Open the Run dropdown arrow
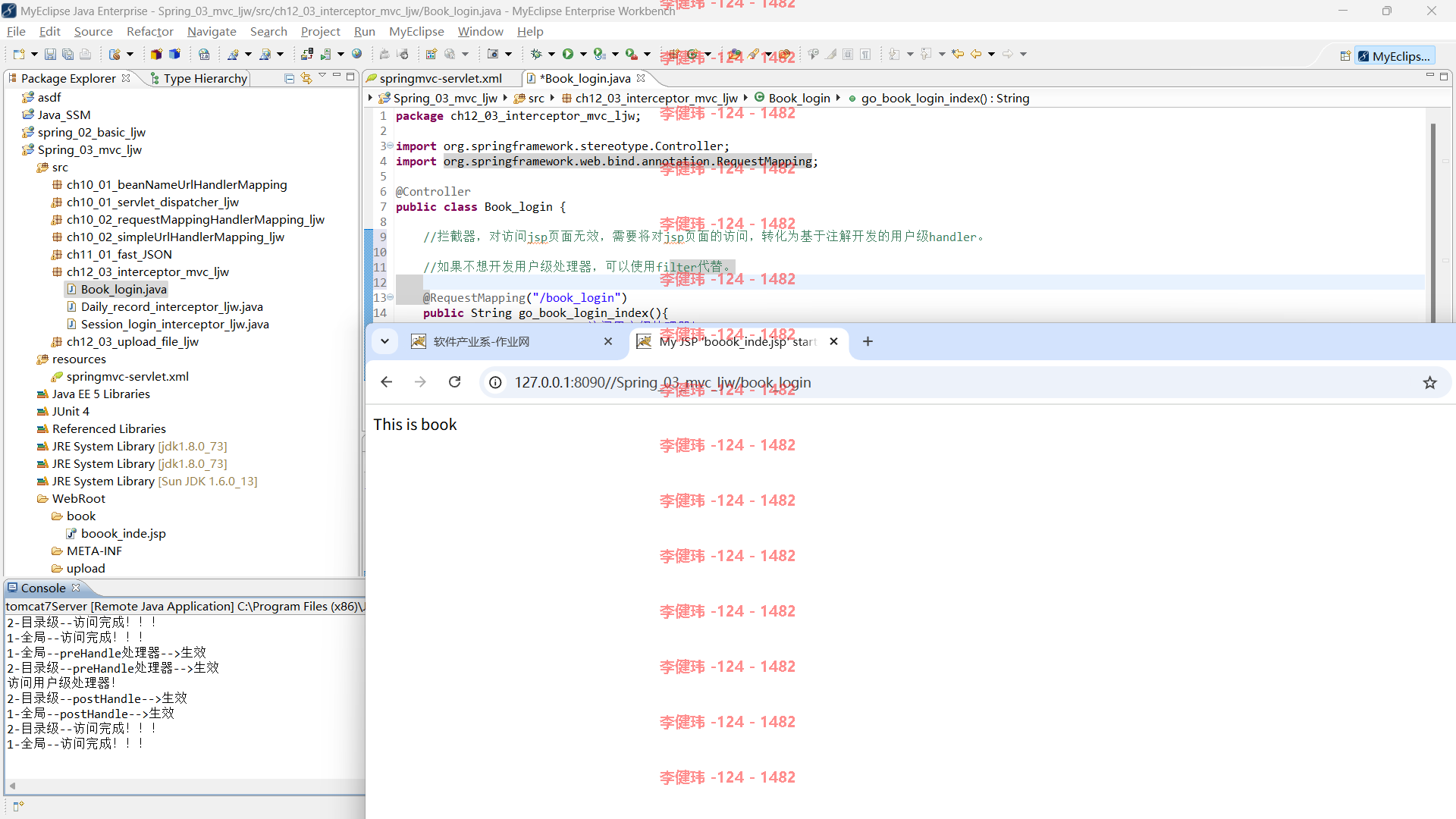Screen dimensions: 1456x819 583,54
